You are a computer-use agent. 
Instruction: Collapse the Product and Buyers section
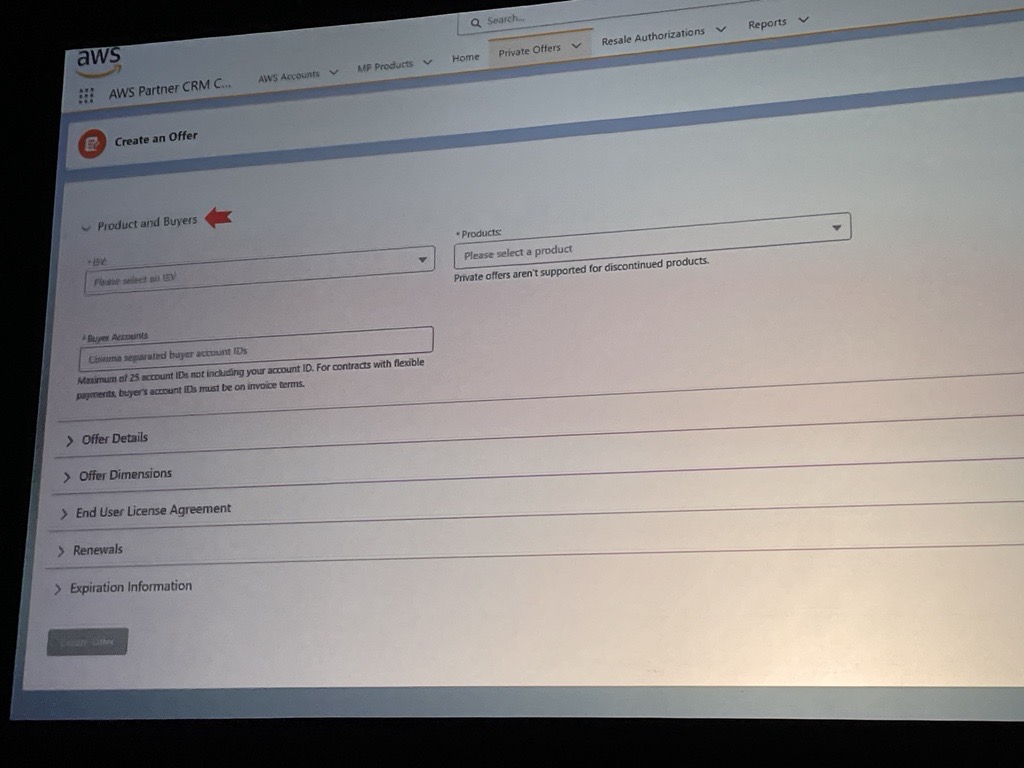(86, 227)
